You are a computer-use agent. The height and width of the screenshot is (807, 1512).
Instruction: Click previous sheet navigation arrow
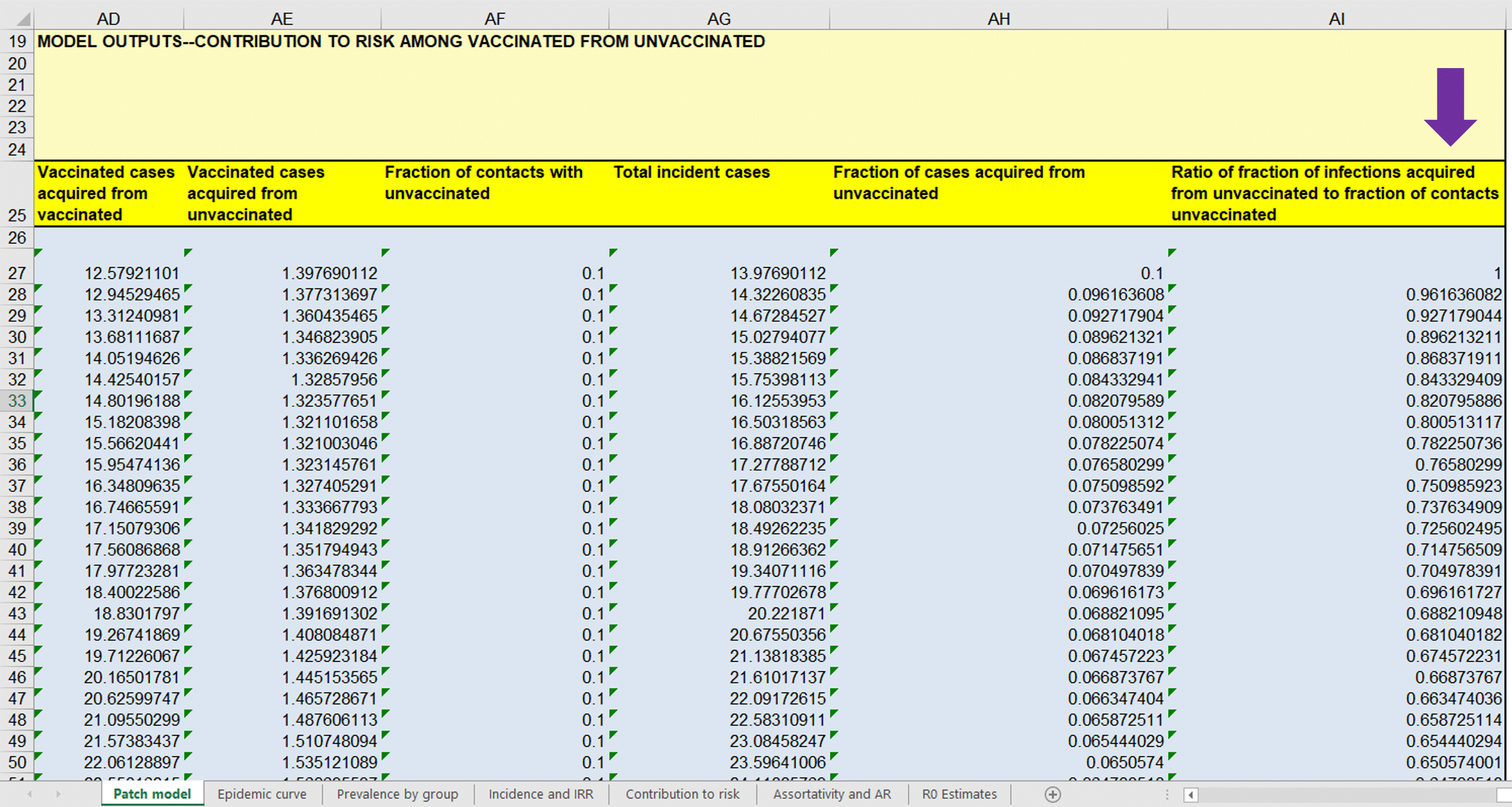29,794
